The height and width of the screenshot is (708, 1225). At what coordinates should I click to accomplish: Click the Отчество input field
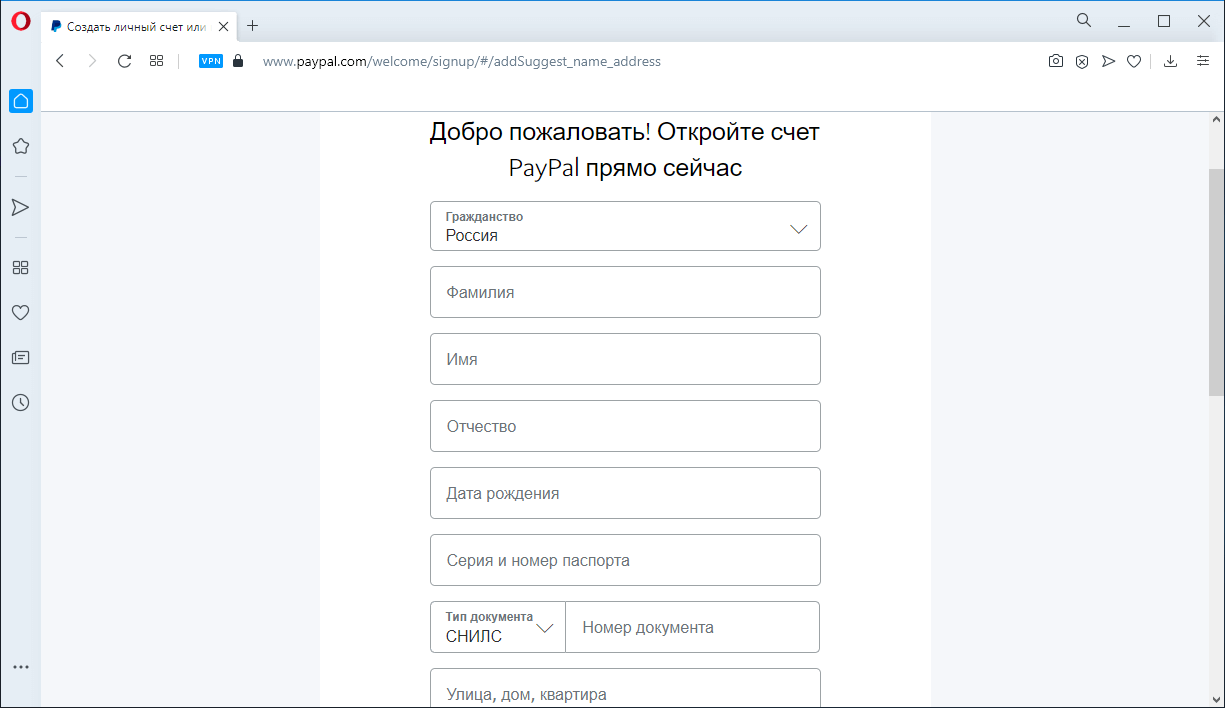click(x=625, y=426)
